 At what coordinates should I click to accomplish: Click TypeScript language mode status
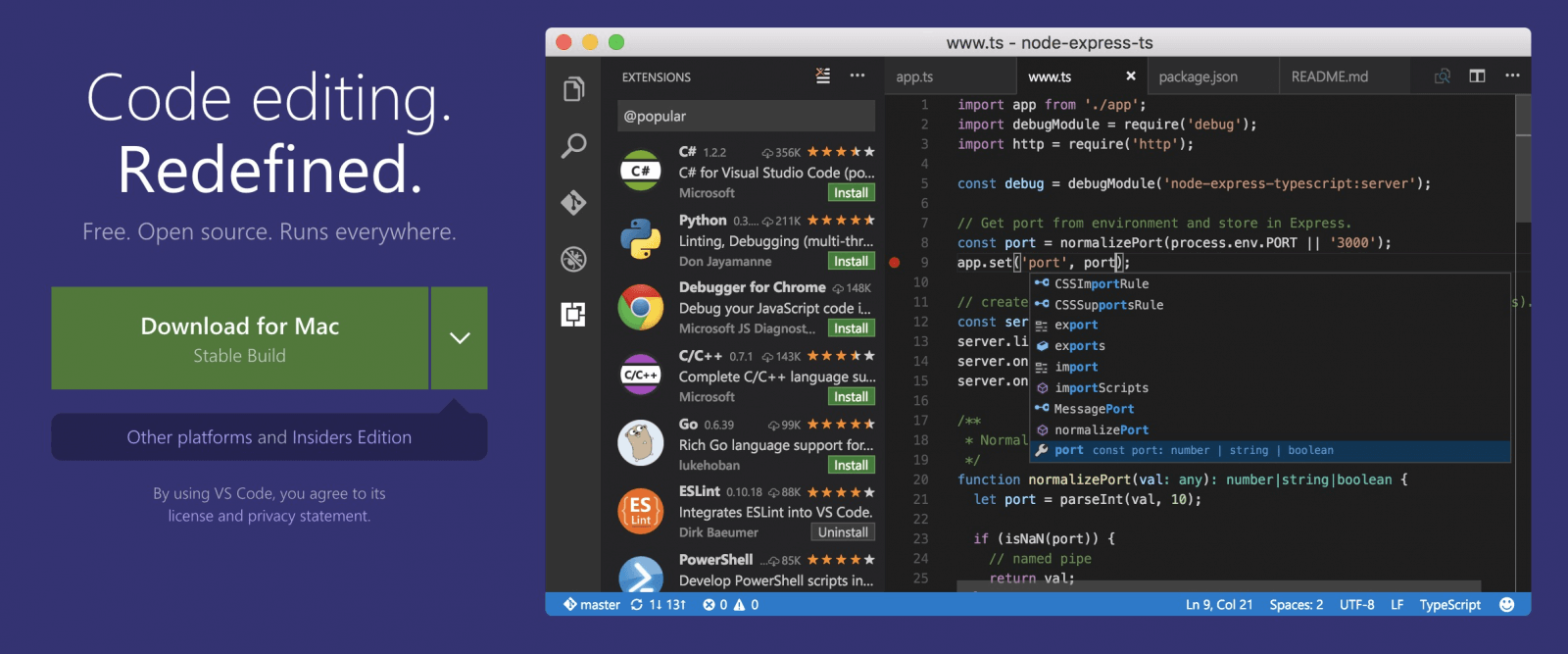coord(1449,605)
